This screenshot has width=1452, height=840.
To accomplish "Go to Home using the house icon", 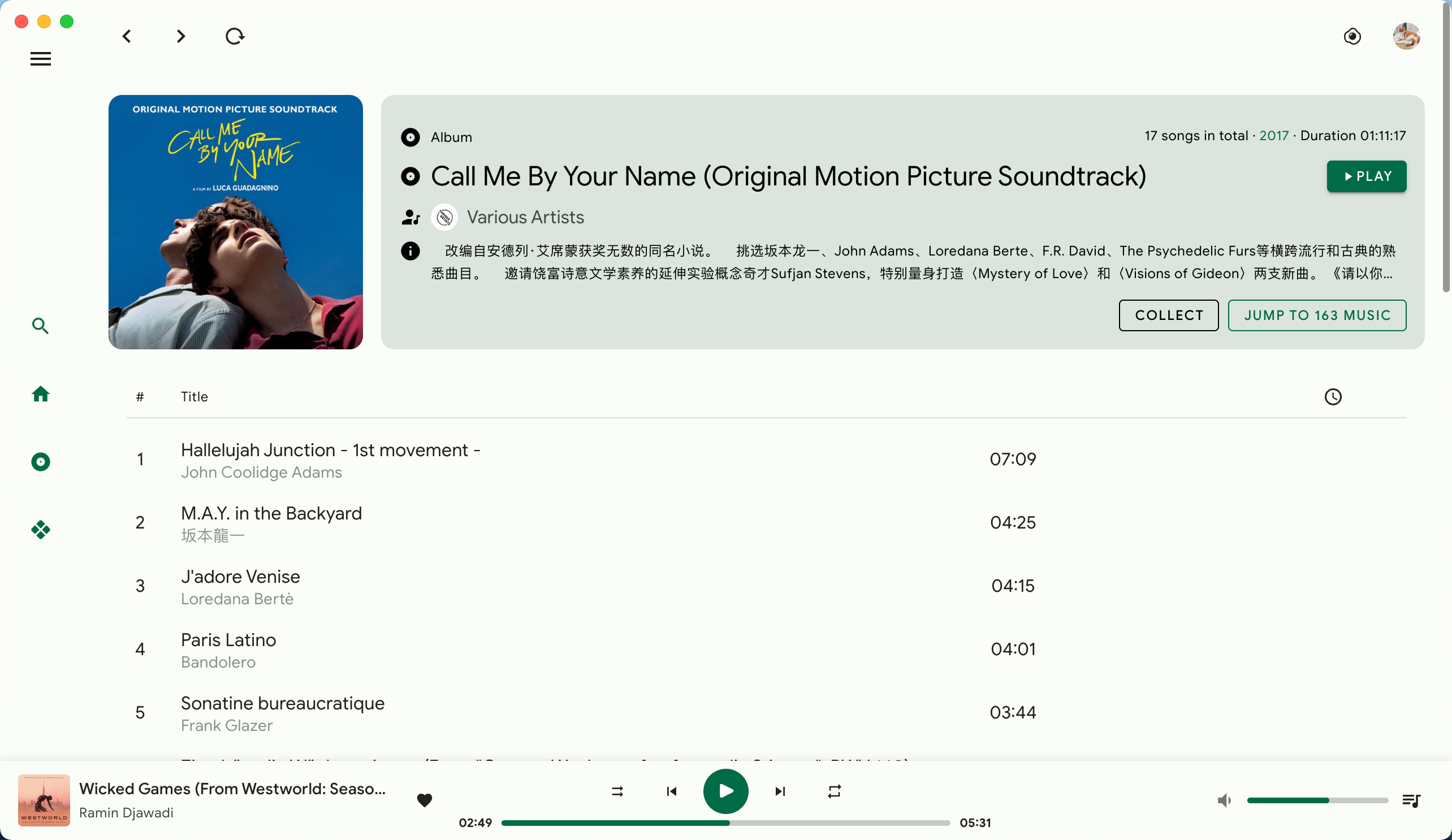I will pyautogui.click(x=40, y=393).
